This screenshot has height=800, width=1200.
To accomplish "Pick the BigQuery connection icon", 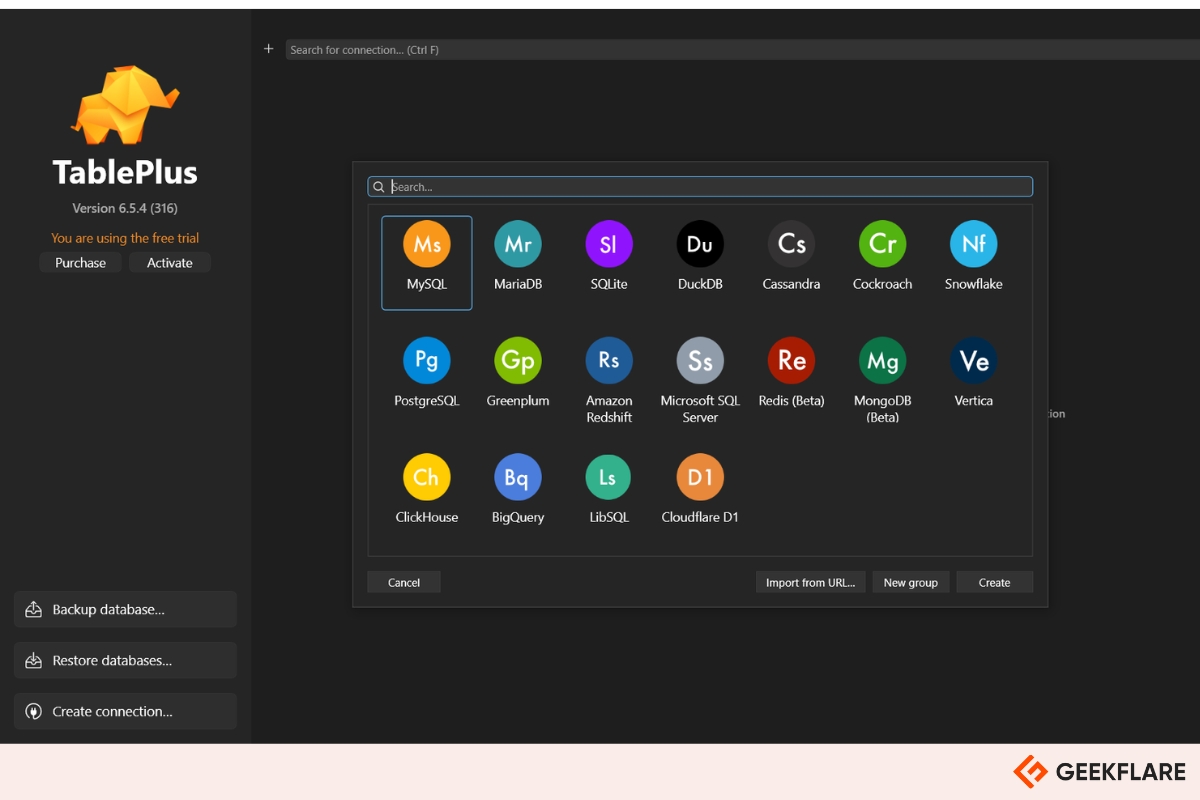I will pyautogui.click(x=518, y=478).
